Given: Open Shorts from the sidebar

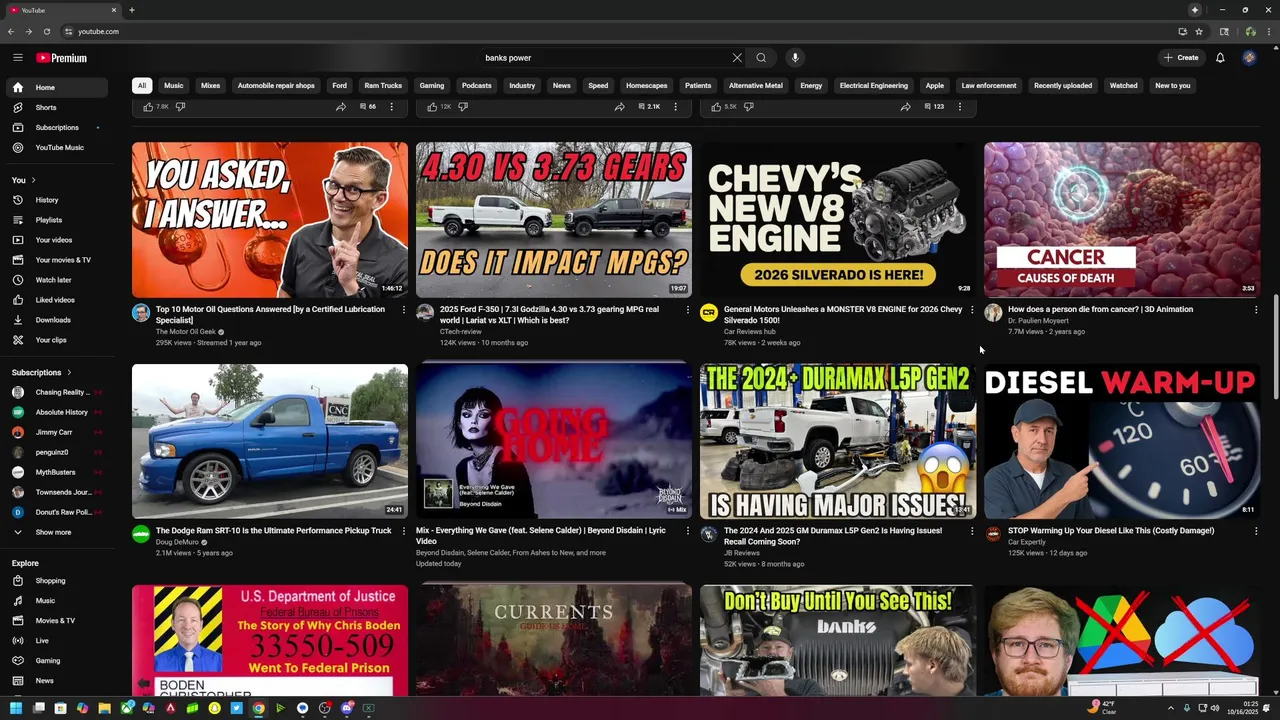Looking at the screenshot, I should point(56,107).
